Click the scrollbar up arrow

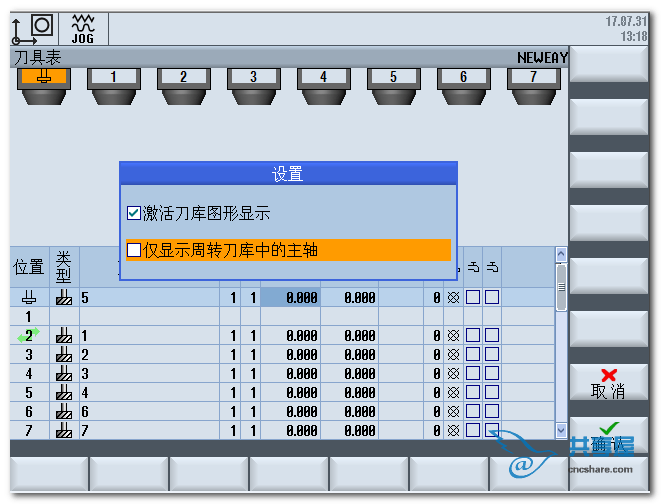[561, 254]
